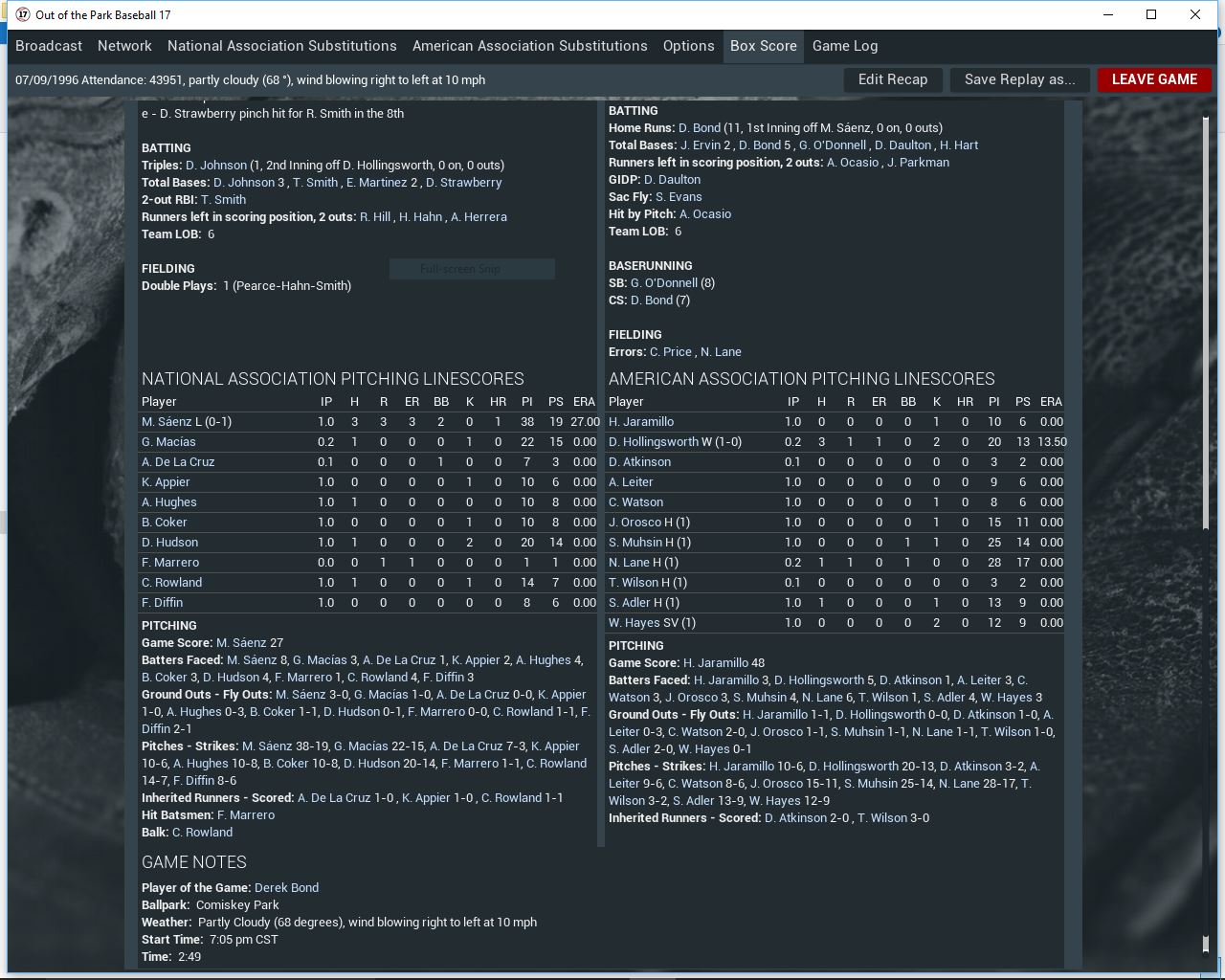Open Derek Bond Player of the Game link
The width and height of the screenshot is (1225, 980).
[286, 887]
